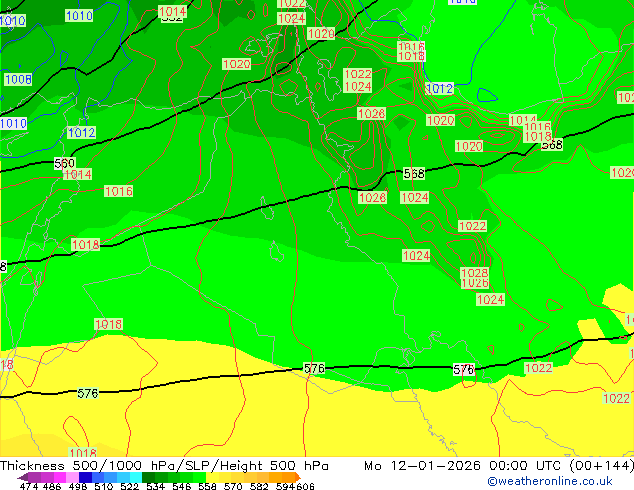
Task: Click the red '1014' label under 560
Action: pos(78,174)
